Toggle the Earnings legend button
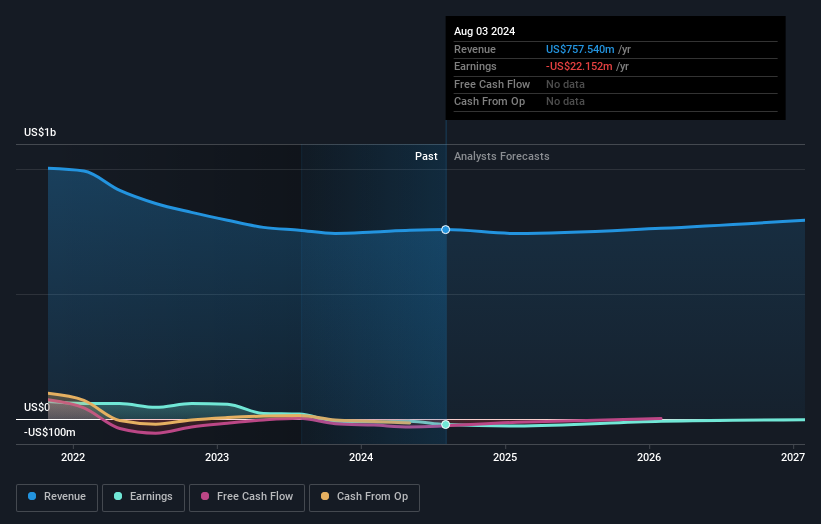Screen dimensions: 821x524 click(x=143, y=497)
